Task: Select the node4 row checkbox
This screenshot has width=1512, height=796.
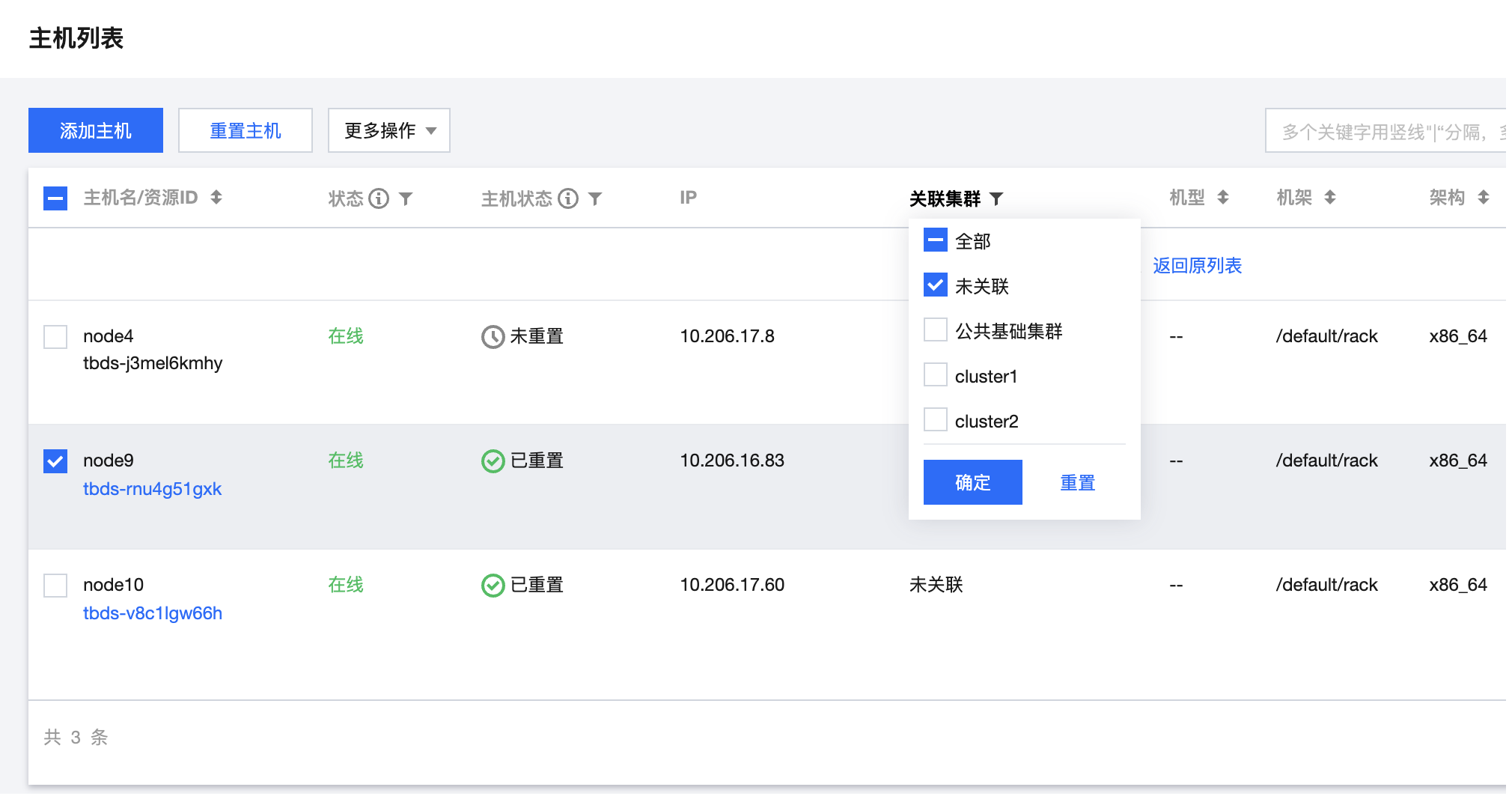Action: (55, 337)
